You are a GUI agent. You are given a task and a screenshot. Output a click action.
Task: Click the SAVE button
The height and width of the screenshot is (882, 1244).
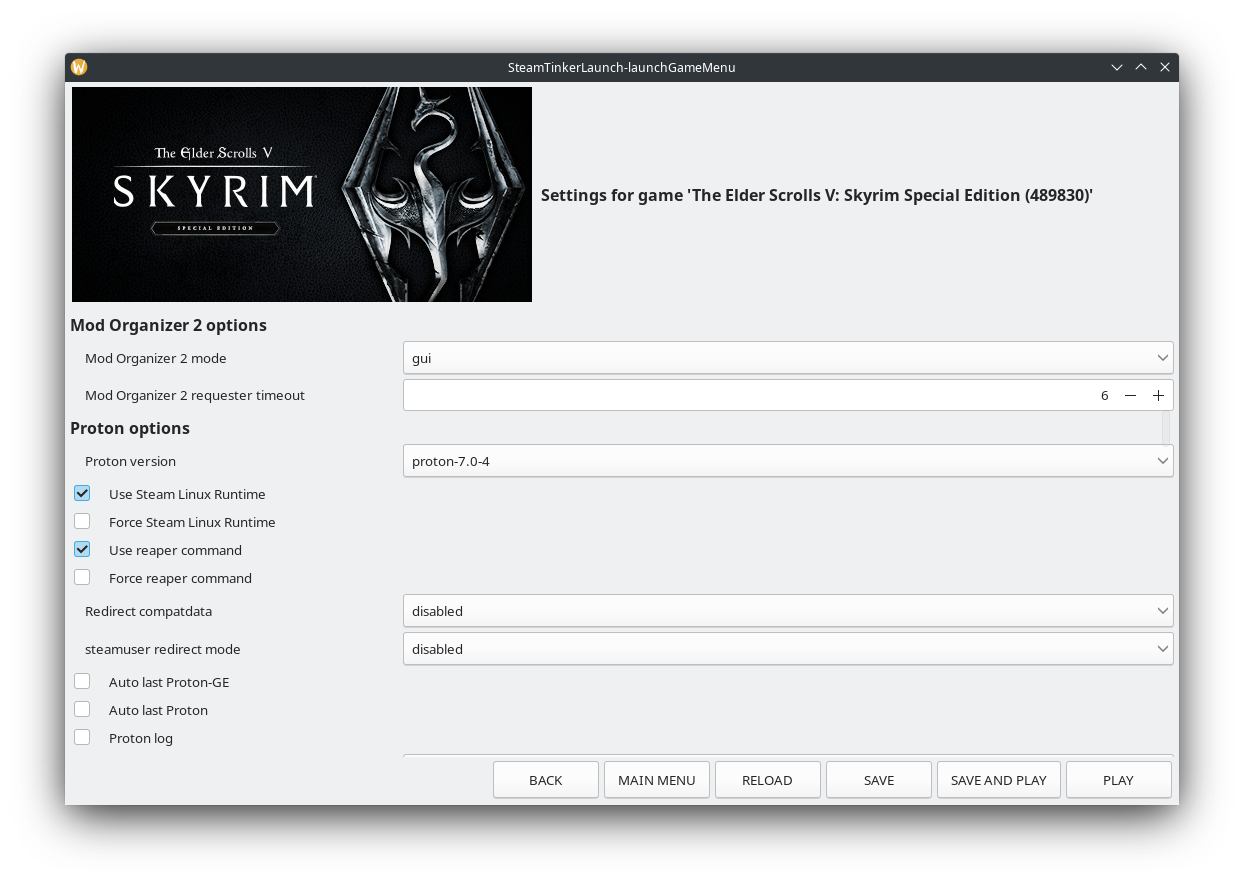pyautogui.click(x=879, y=780)
